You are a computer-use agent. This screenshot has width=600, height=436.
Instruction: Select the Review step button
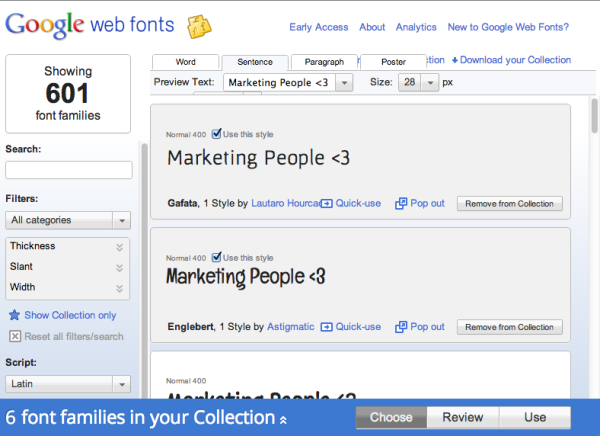463,417
